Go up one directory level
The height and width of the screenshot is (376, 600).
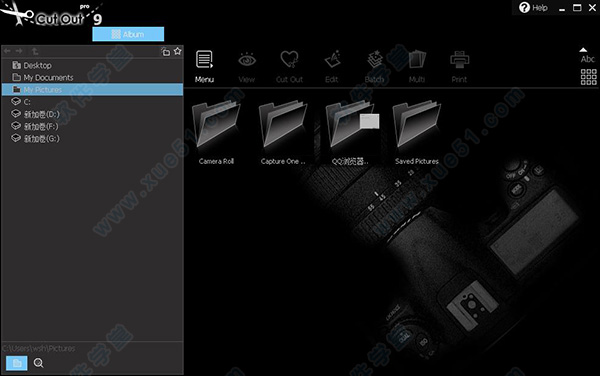click(x=35, y=51)
